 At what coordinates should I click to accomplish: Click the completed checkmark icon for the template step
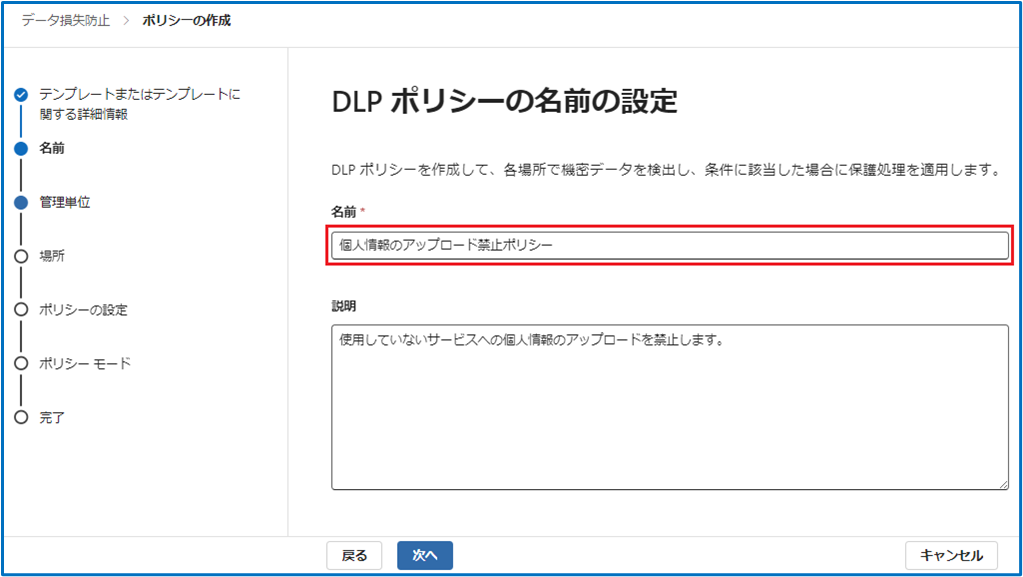pyautogui.click(x=21, y=95)
